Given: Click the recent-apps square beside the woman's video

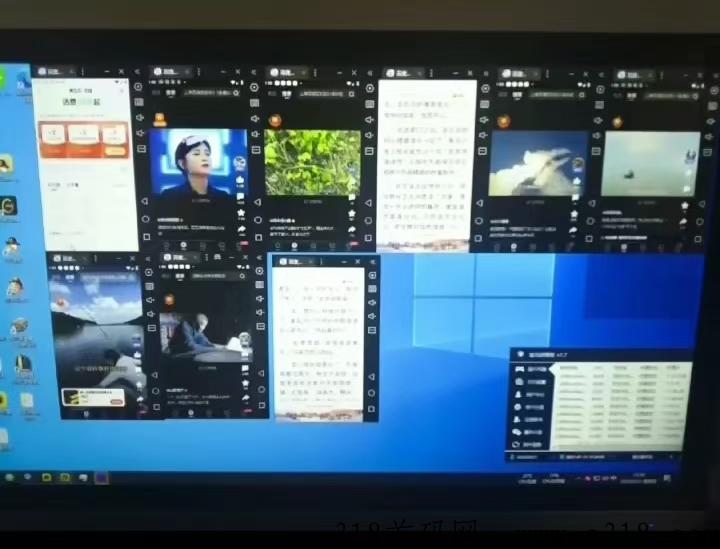Looking at the screenshot, I should 259,237.
